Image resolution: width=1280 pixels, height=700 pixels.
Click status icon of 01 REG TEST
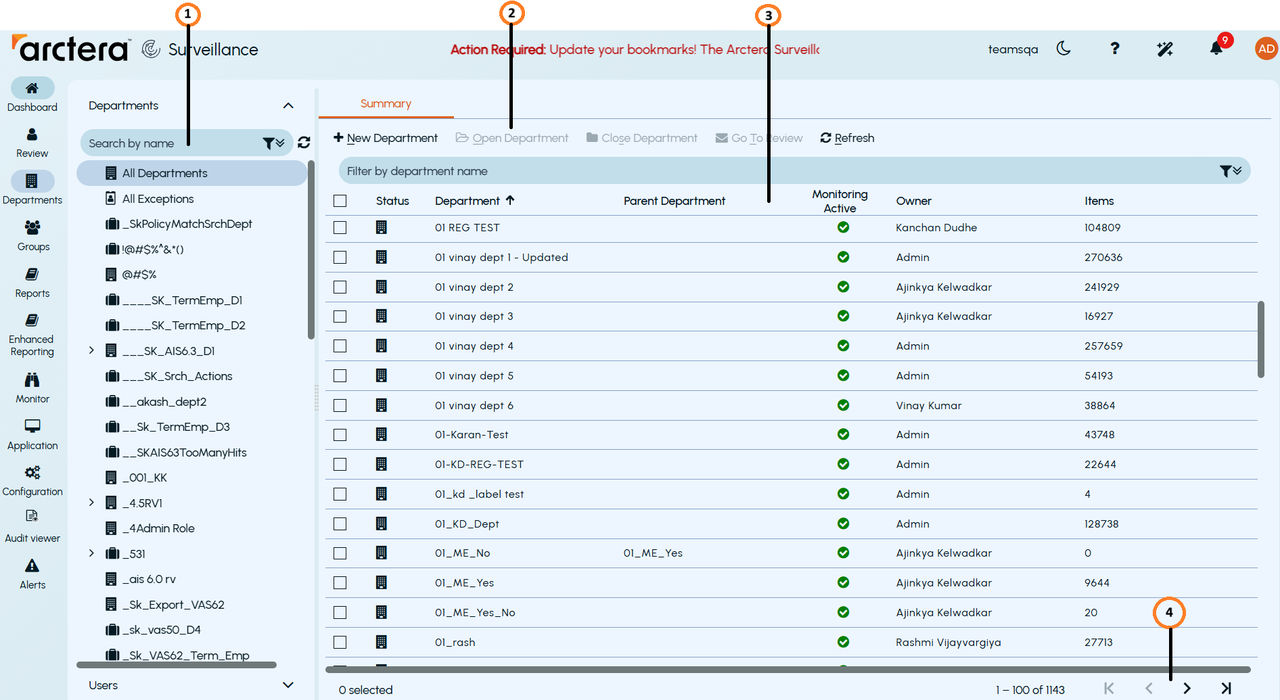[381, 227]
